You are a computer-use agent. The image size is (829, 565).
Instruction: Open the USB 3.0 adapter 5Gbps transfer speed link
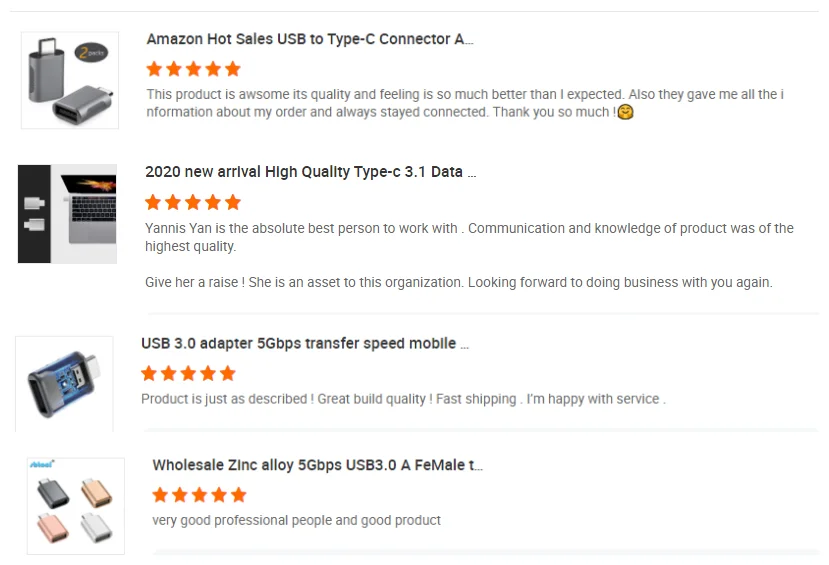click(x=305, y=343)
